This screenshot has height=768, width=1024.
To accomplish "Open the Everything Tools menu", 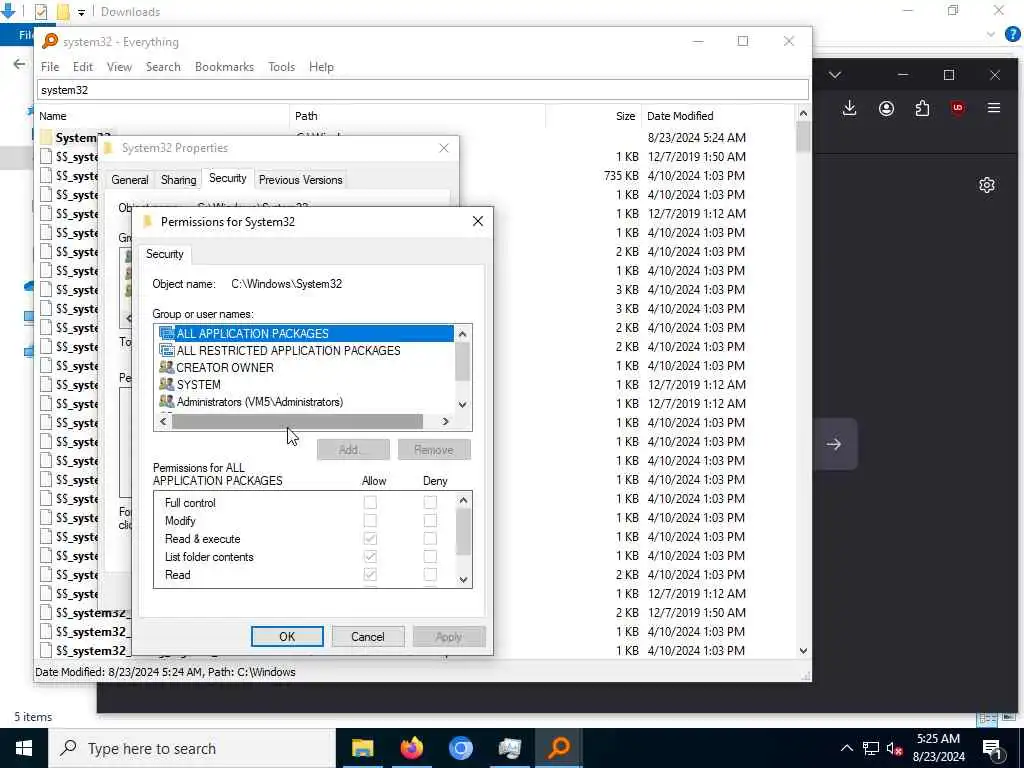I will point(281,67).
